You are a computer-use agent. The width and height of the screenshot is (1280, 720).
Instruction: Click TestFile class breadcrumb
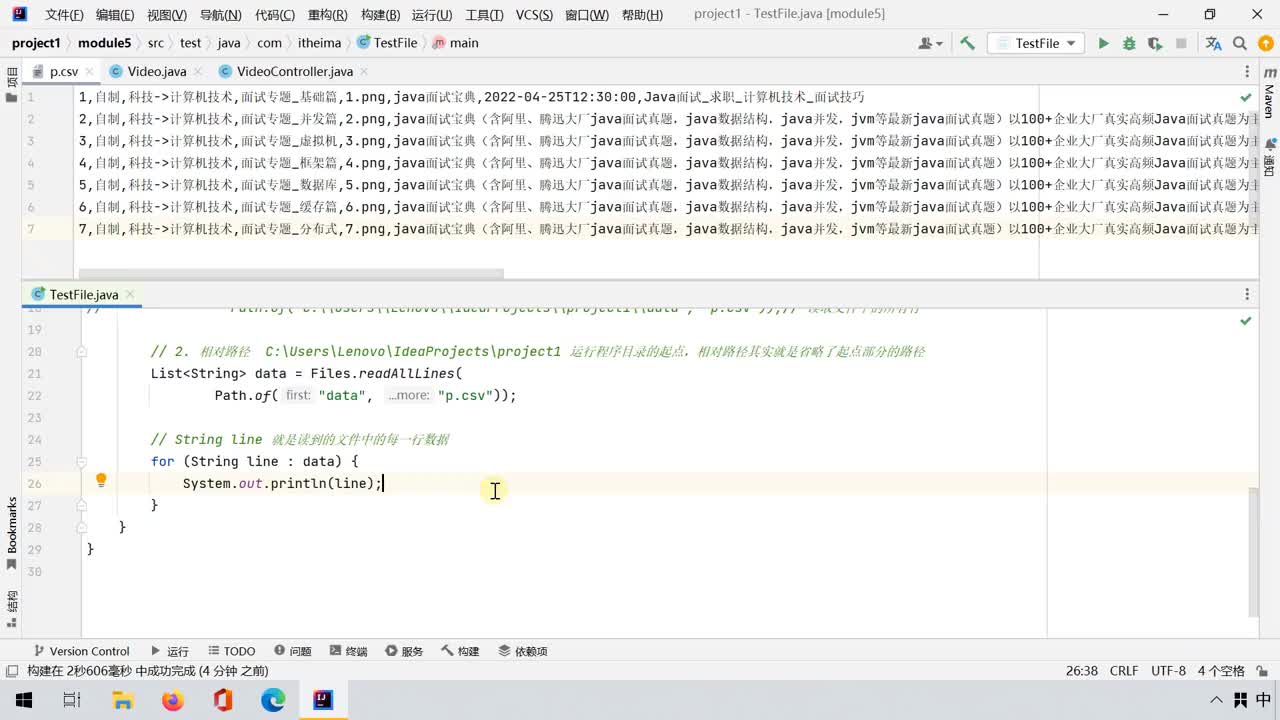387,43
